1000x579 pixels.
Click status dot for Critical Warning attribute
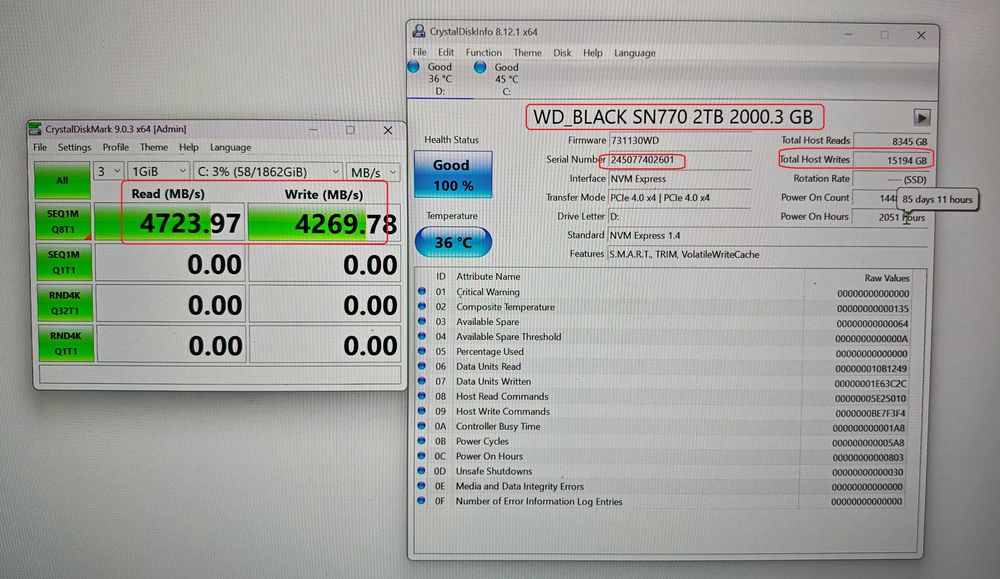pos(422,291)
